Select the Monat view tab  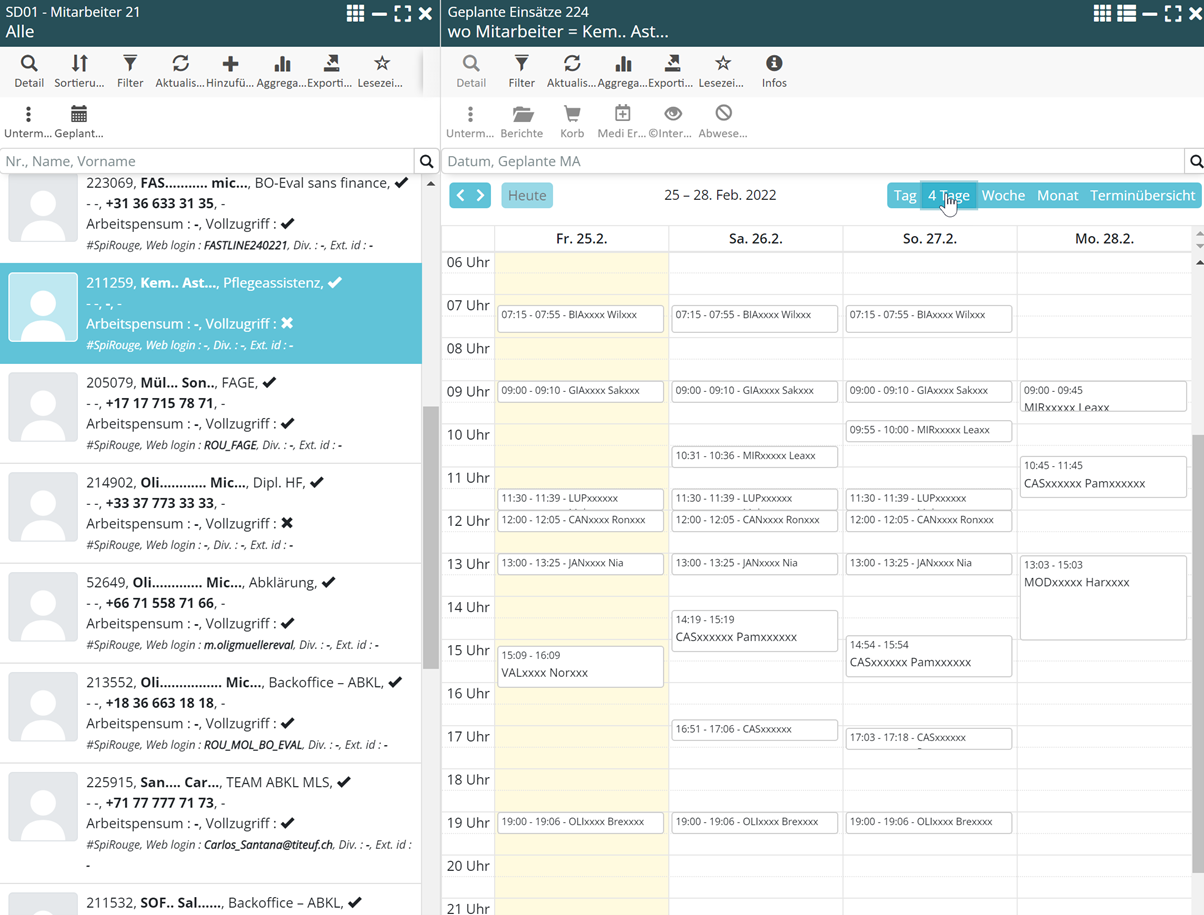point(1057,196)
